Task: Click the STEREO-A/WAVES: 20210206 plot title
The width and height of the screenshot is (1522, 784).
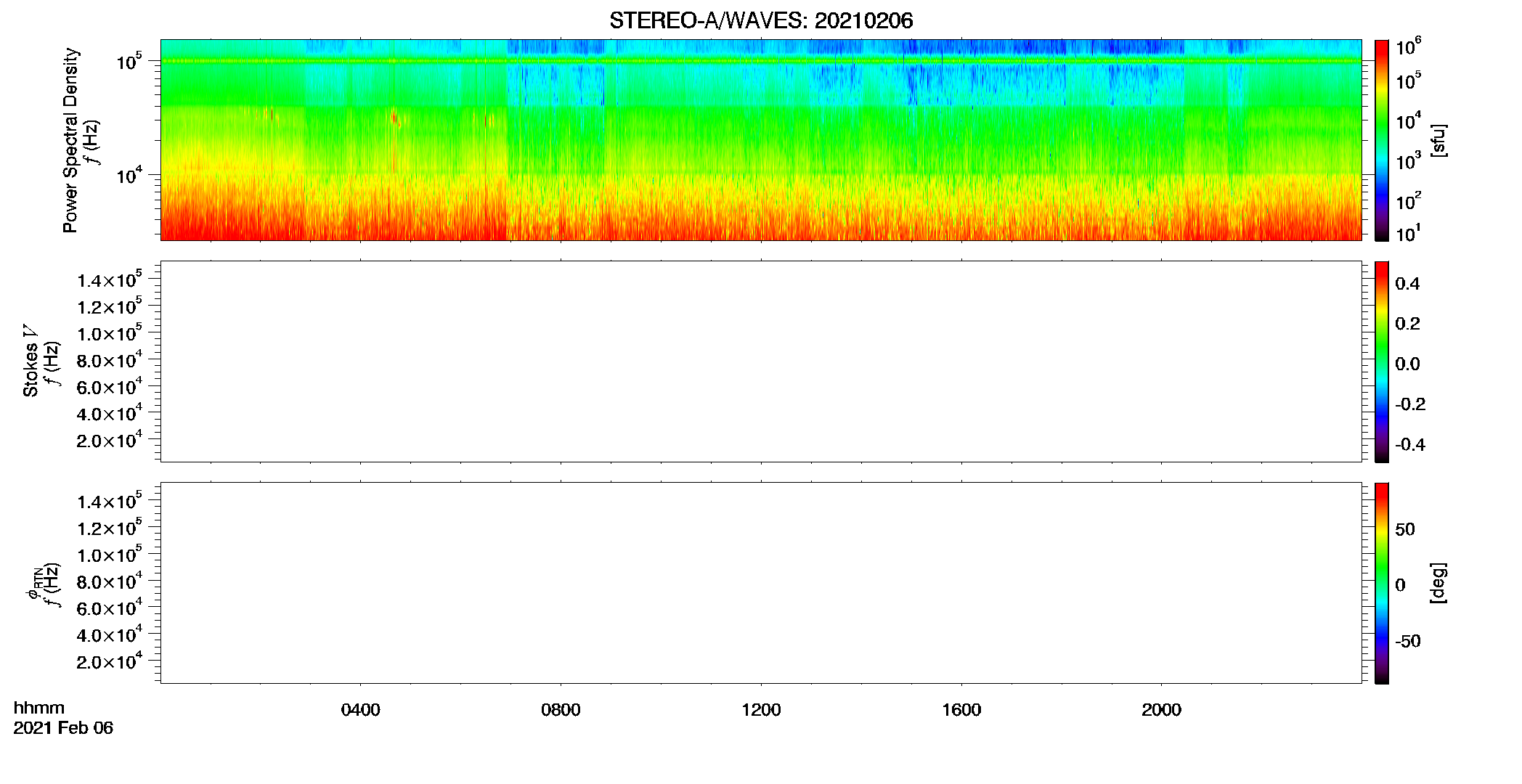Action: [761, 20]
